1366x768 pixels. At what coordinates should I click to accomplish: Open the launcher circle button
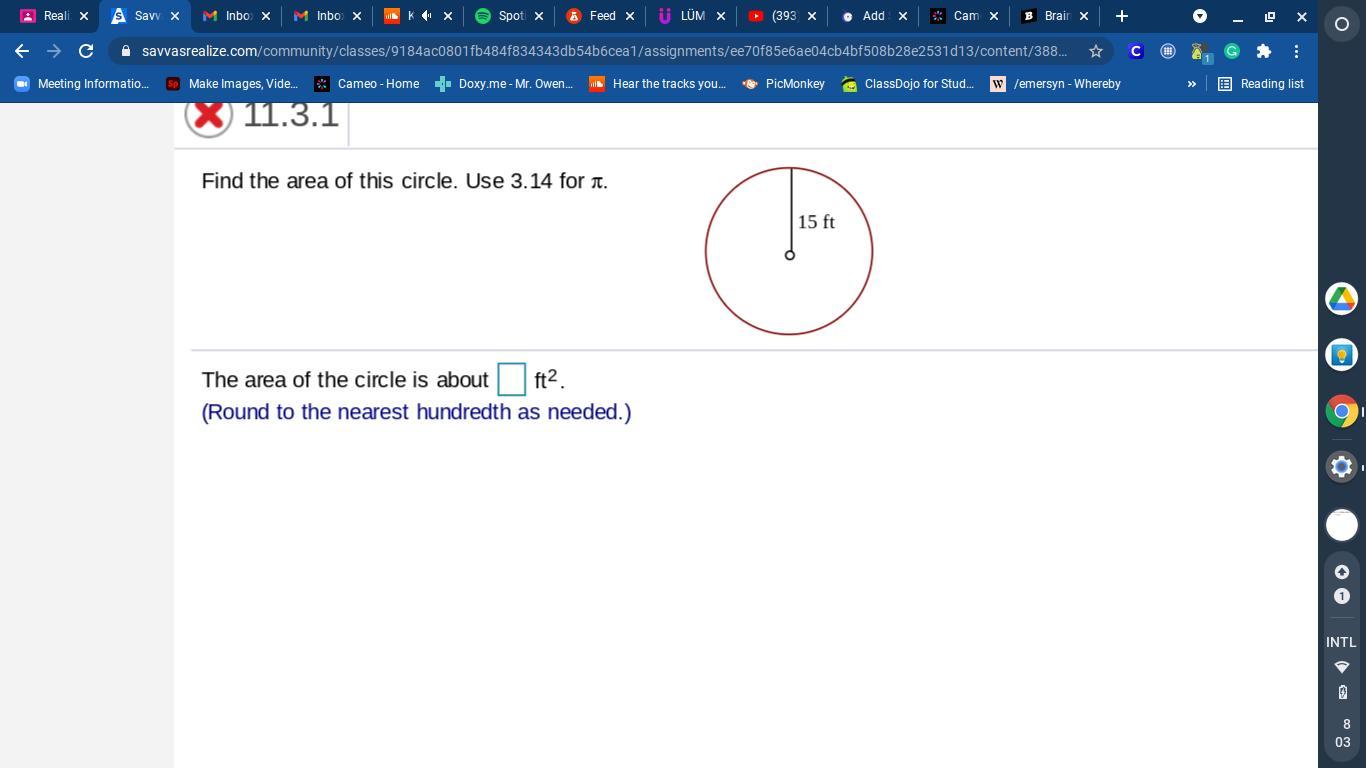(x=1342, y=24)
